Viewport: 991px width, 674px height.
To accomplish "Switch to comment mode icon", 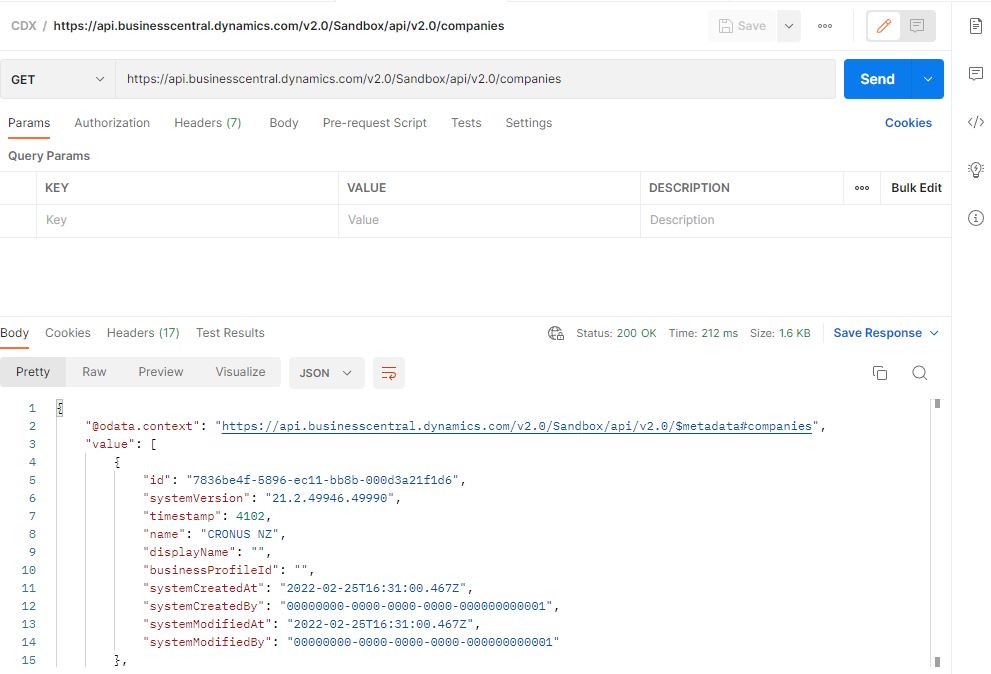I will (x=917, y=26).
